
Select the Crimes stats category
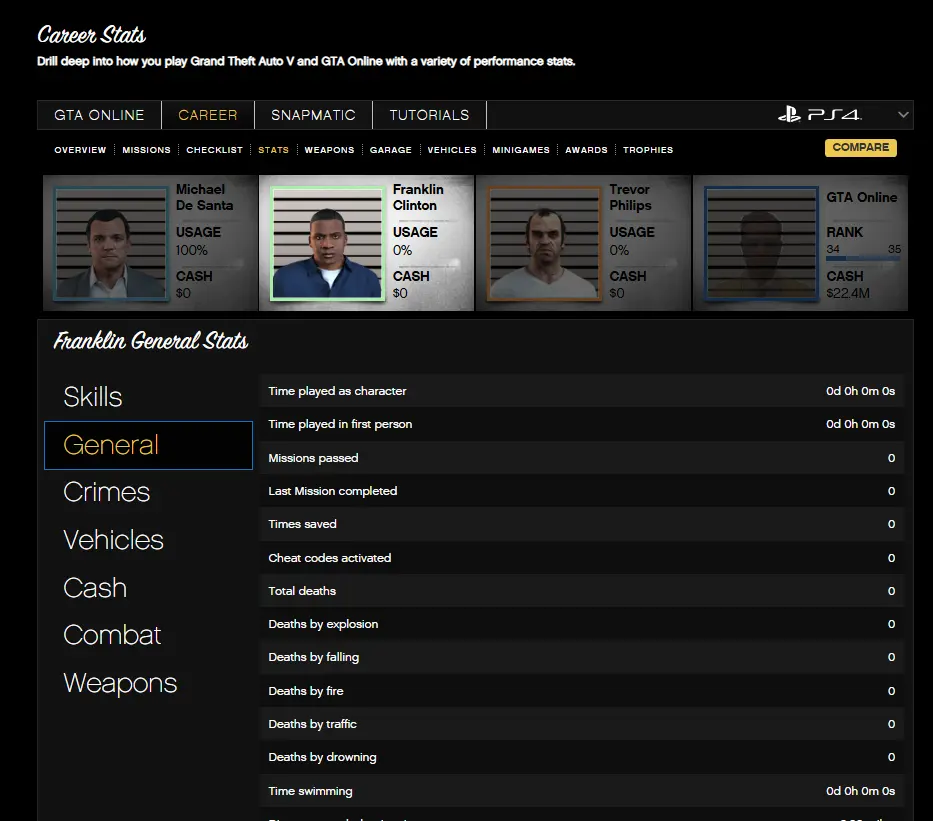[106, 492]
